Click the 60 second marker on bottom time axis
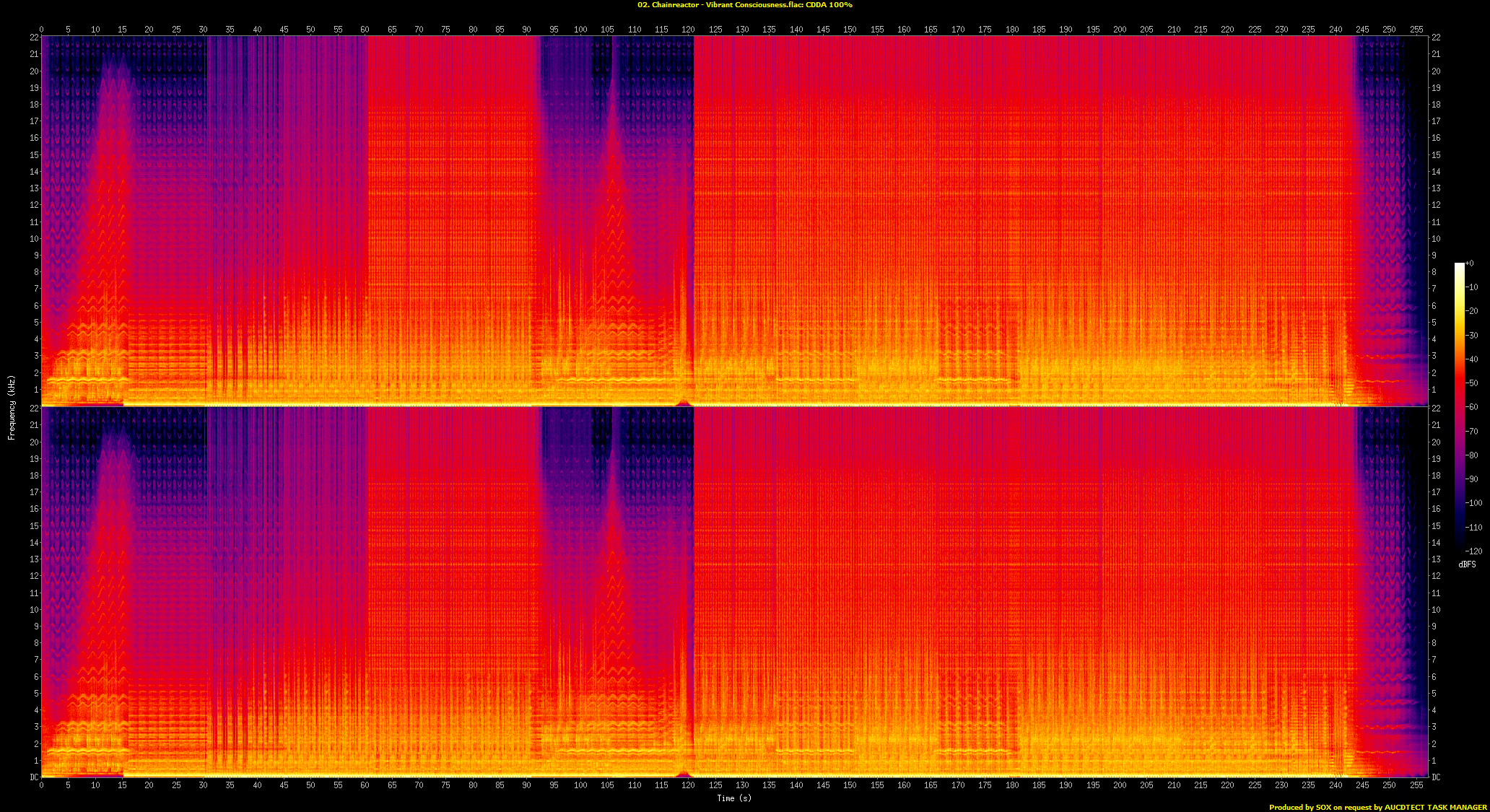 click(365, 785)
